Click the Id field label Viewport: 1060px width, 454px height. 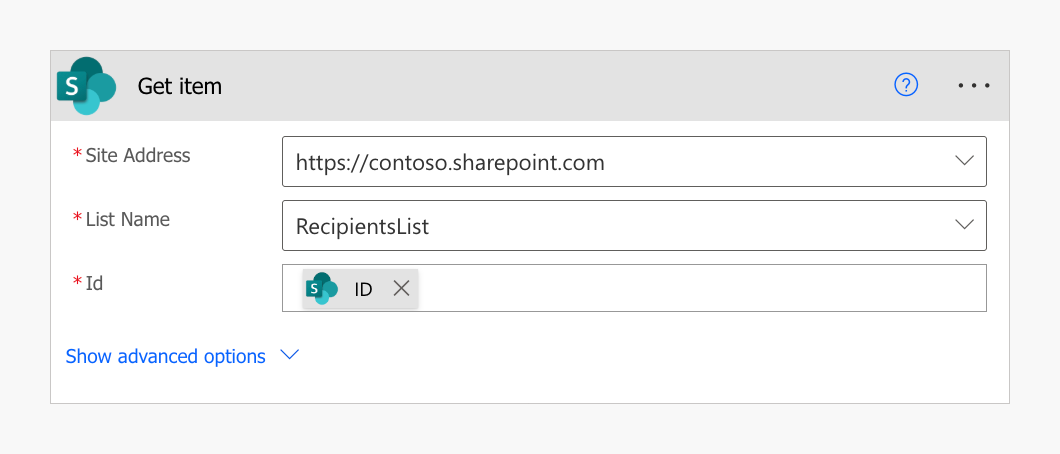(94, 283)
